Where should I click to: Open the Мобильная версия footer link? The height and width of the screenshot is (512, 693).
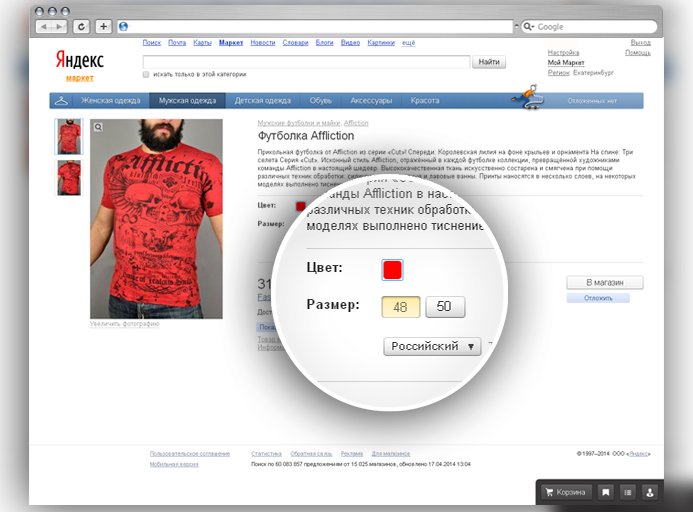click(x=174, y=464)
